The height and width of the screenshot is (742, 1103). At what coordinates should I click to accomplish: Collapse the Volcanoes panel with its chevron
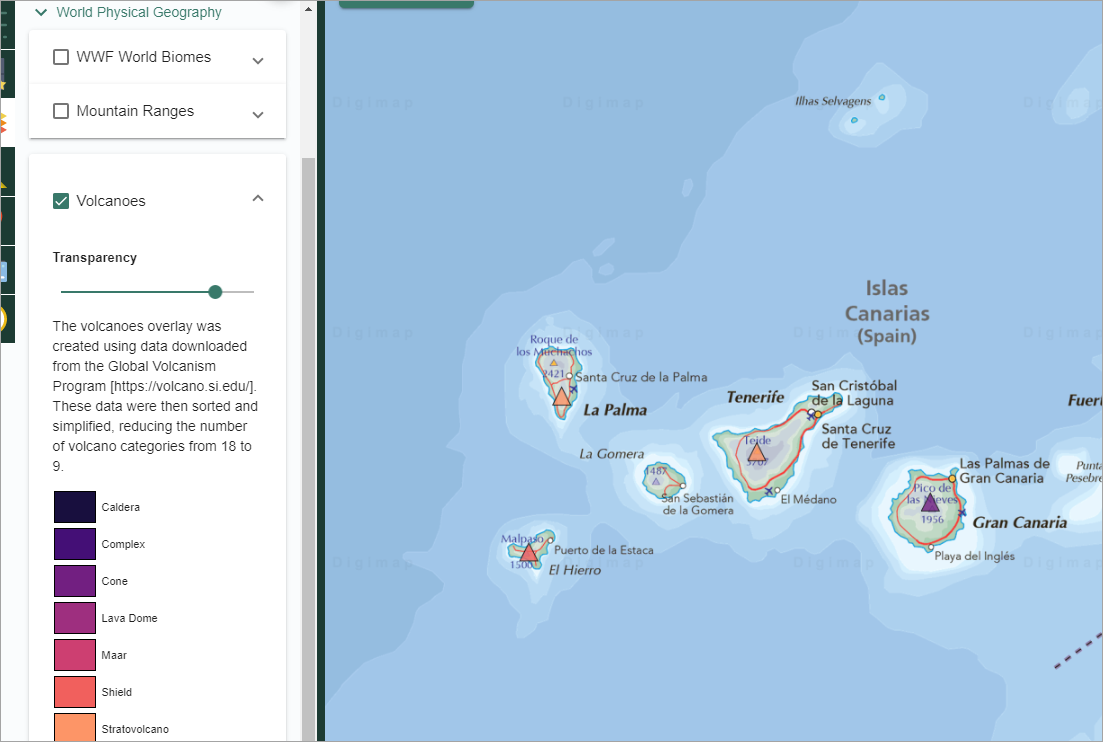tap(258, 199)
